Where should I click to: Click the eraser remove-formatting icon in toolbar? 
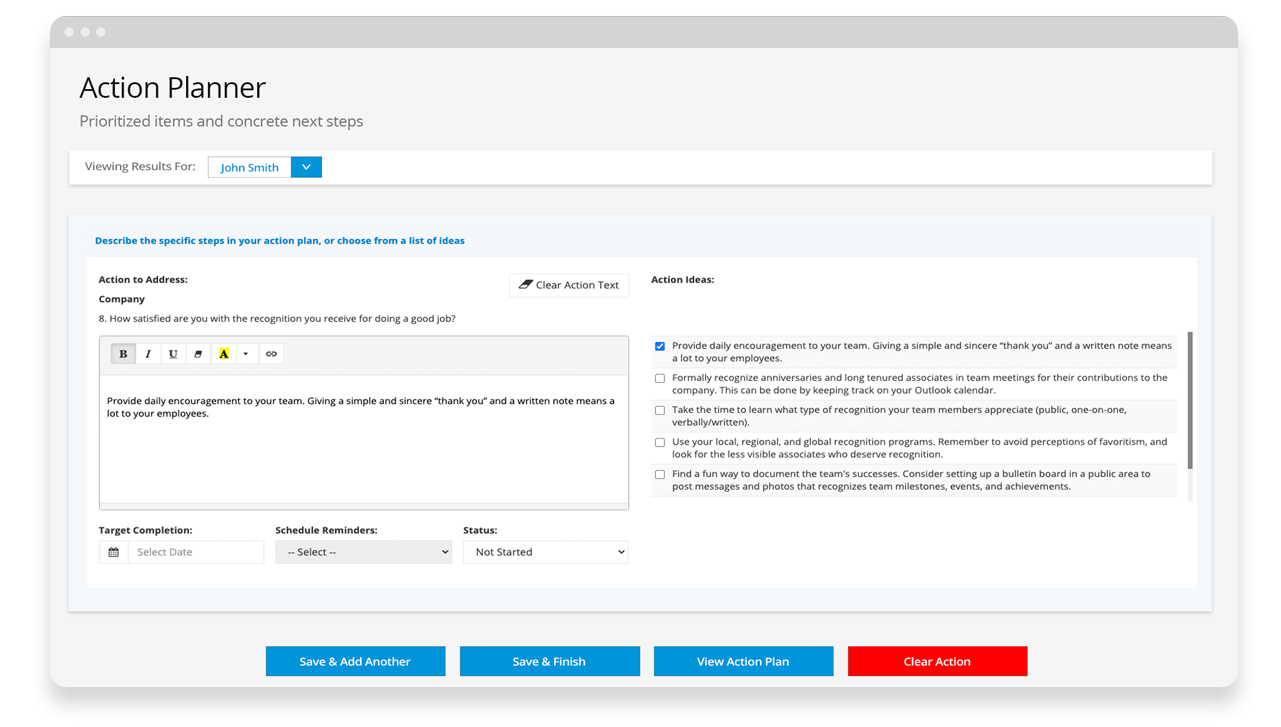coord(198,354)
